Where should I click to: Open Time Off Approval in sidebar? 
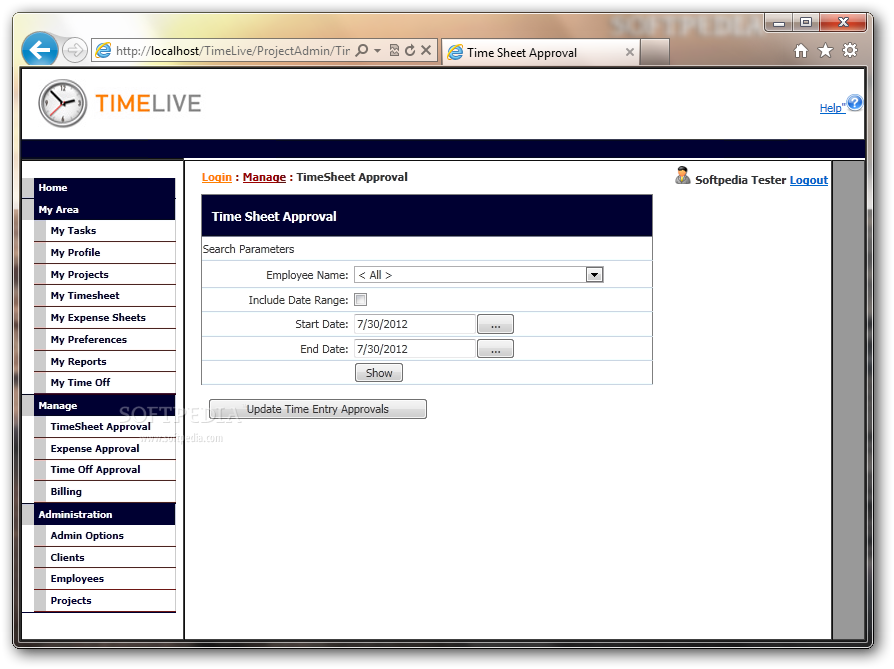[104, 470]
